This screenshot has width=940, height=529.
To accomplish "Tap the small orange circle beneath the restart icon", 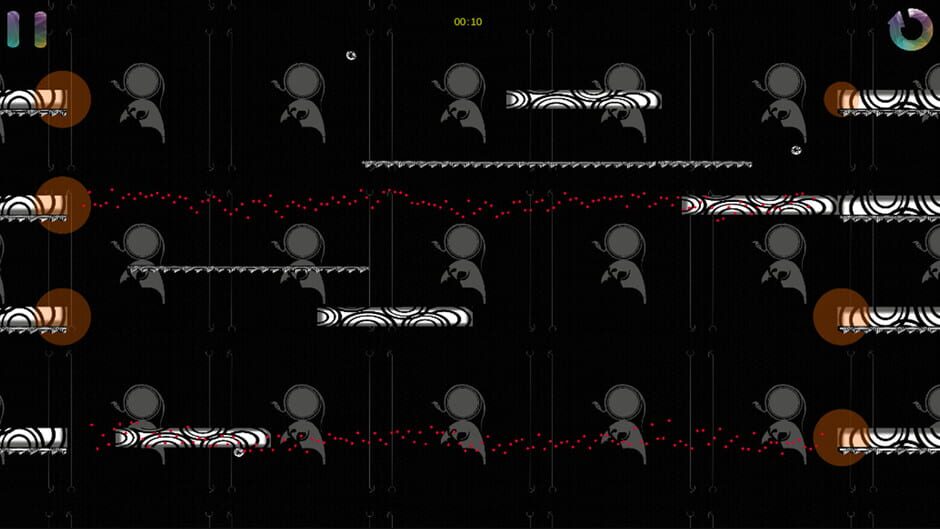I will point(841,99).
